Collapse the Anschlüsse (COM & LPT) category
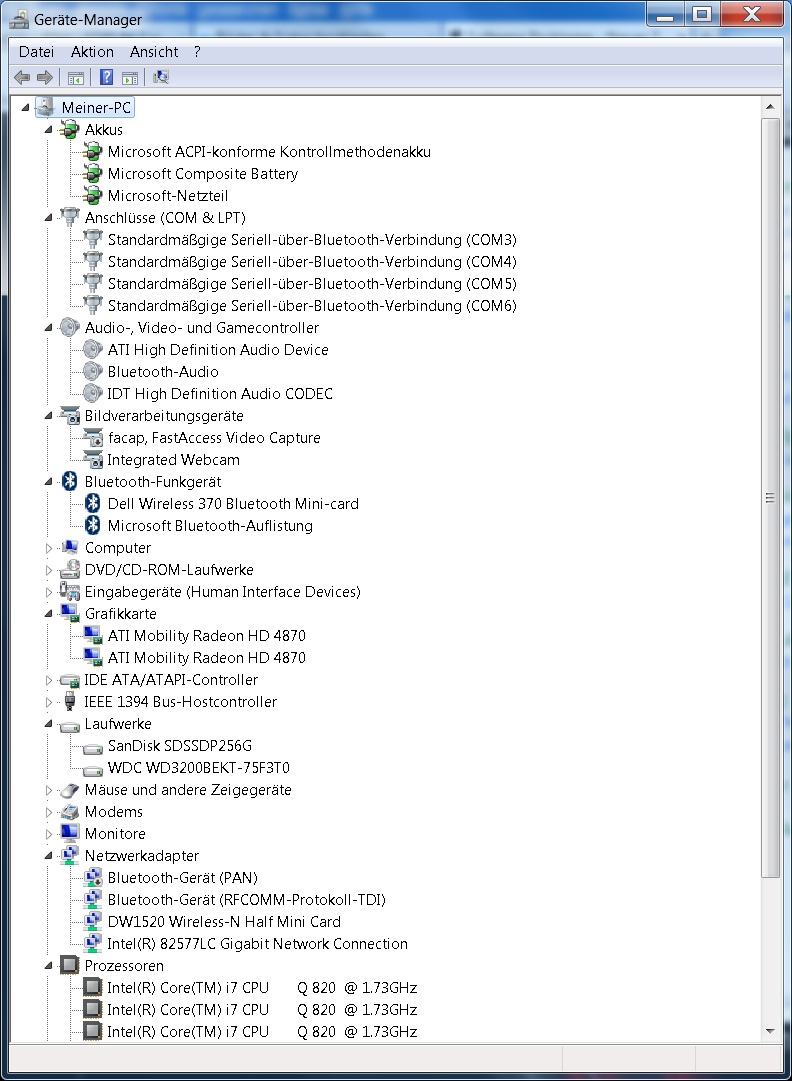 48,217
